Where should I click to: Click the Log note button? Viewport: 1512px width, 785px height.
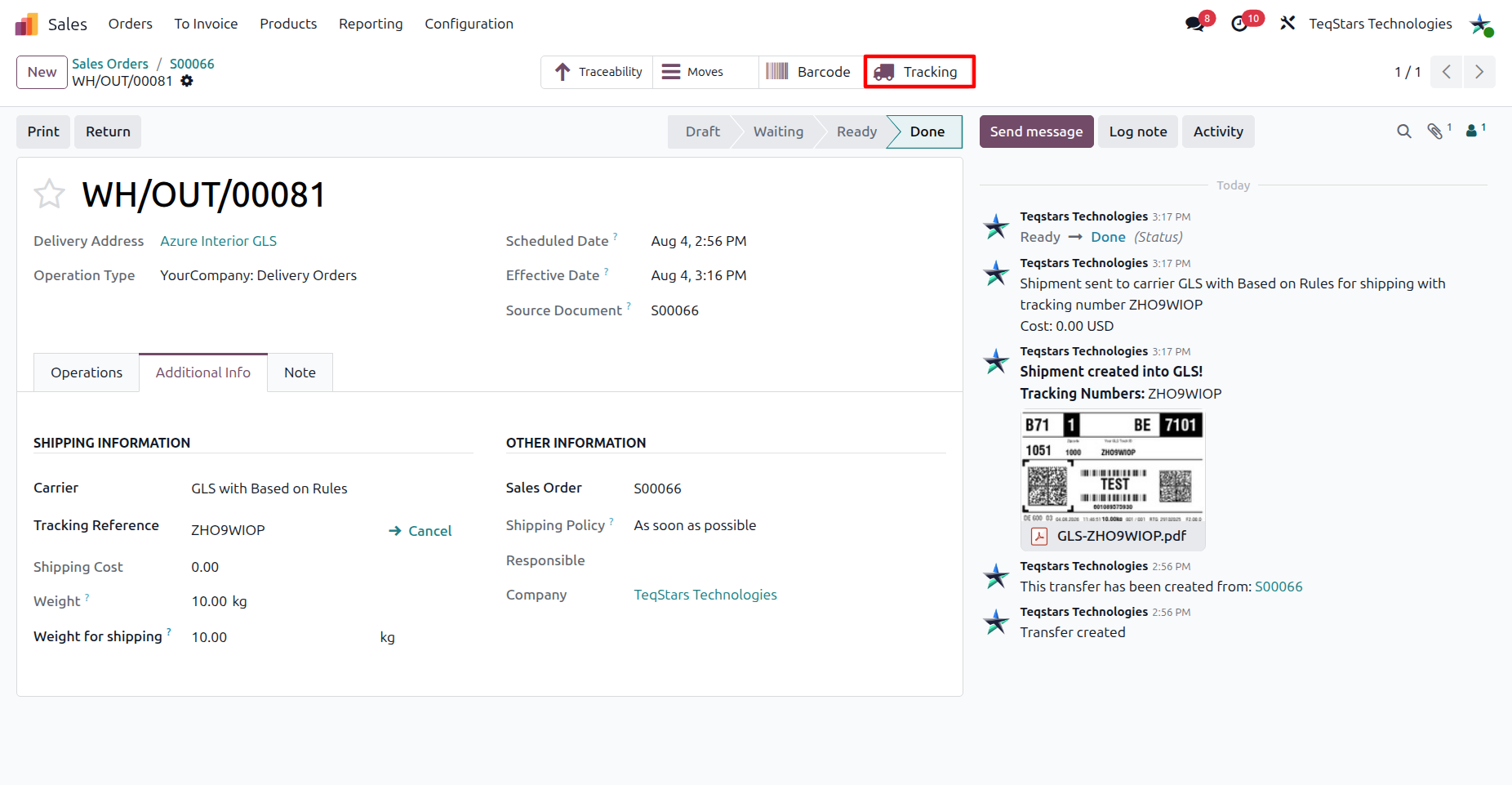(1138, 132)
